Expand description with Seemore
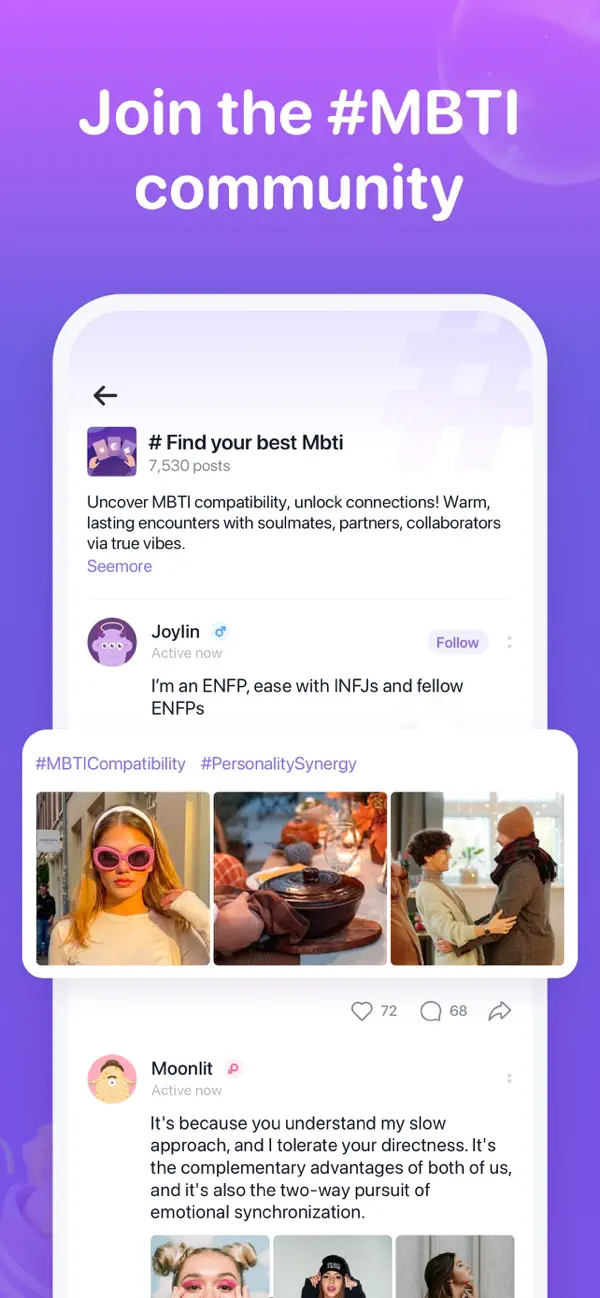This screenshot has width=600, height=1298. pyautogui.click(x=119, y=566)
